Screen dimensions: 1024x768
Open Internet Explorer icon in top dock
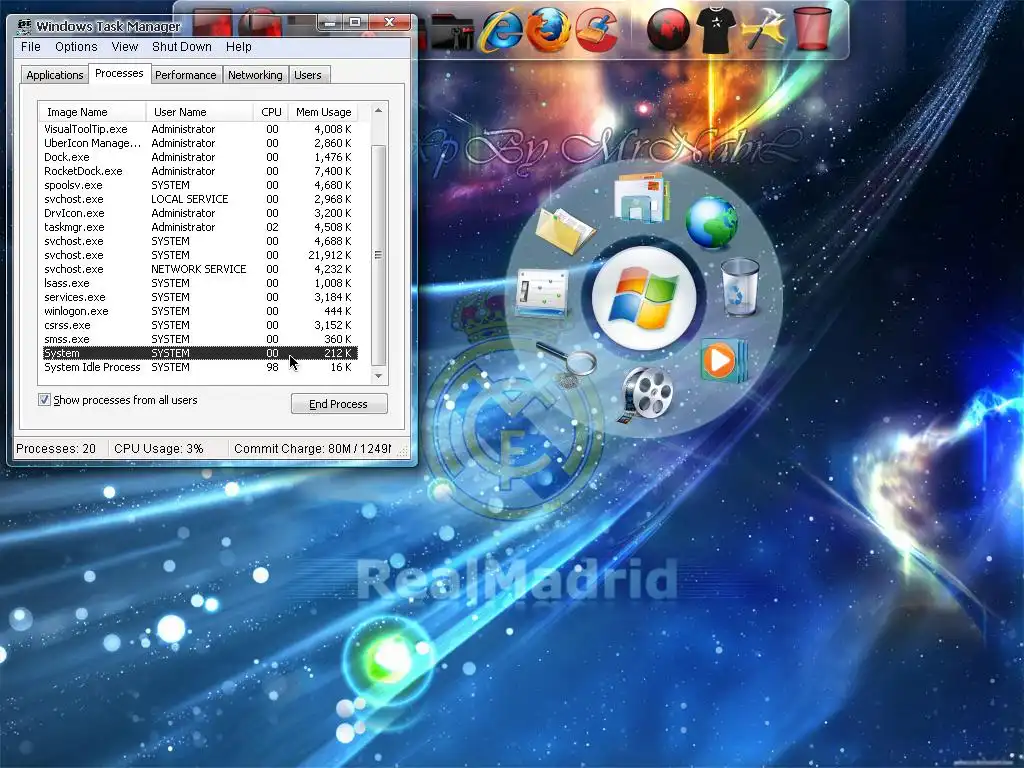tap(500, 30)
